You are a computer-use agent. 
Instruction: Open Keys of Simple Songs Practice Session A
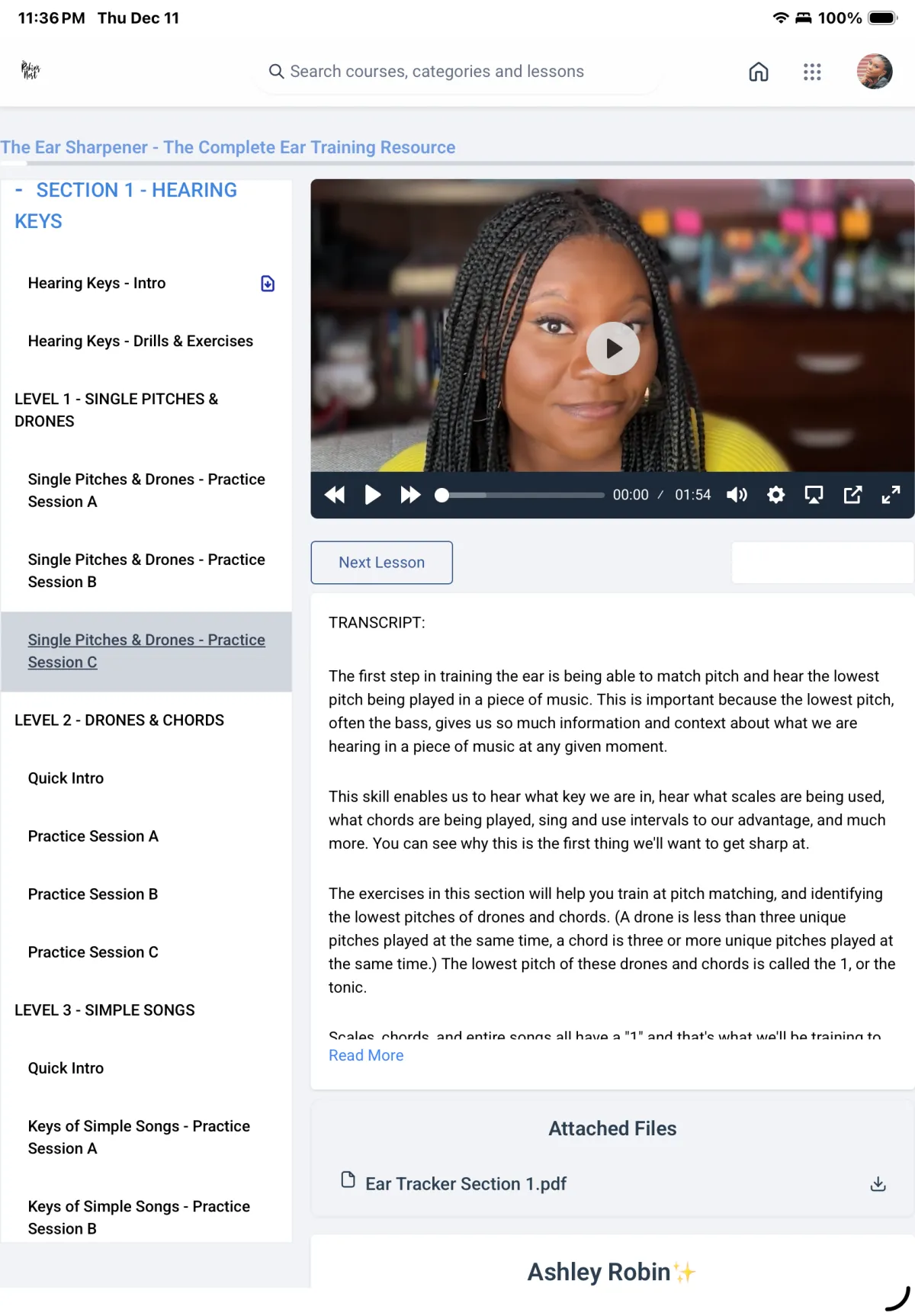[139, 1137]
